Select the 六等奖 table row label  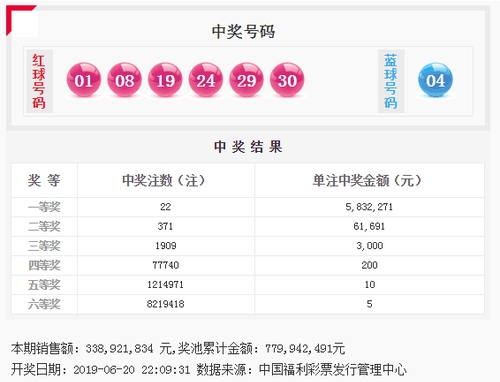coord(44,304)
